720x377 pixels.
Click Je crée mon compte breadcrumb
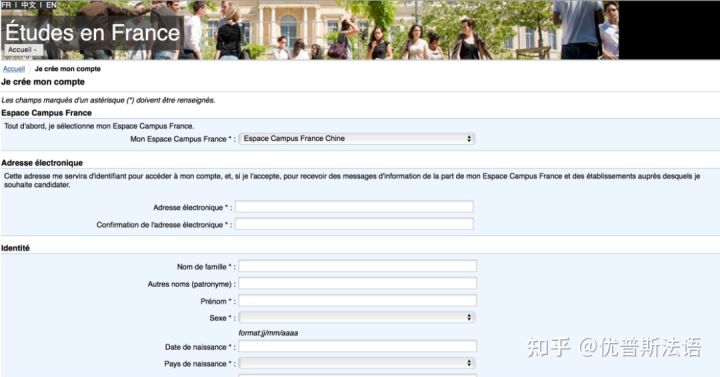click(68, 69)
